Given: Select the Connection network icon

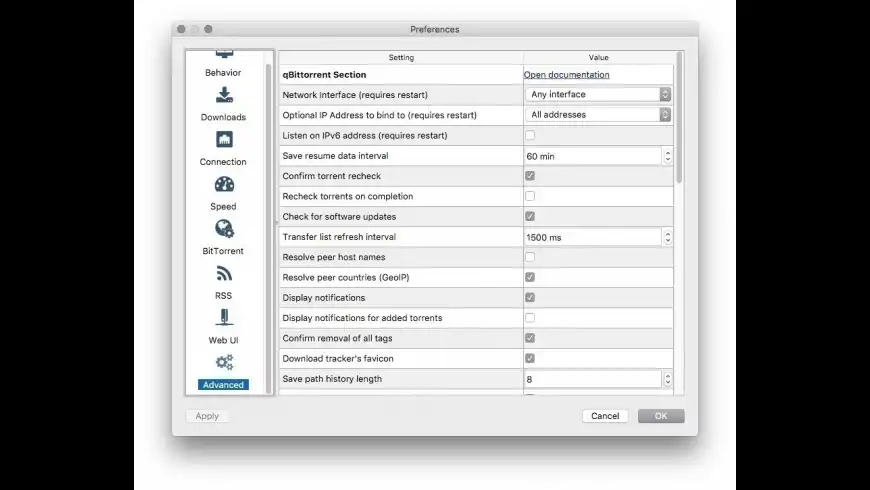Looking at the screenshot, I should [224, 139].
